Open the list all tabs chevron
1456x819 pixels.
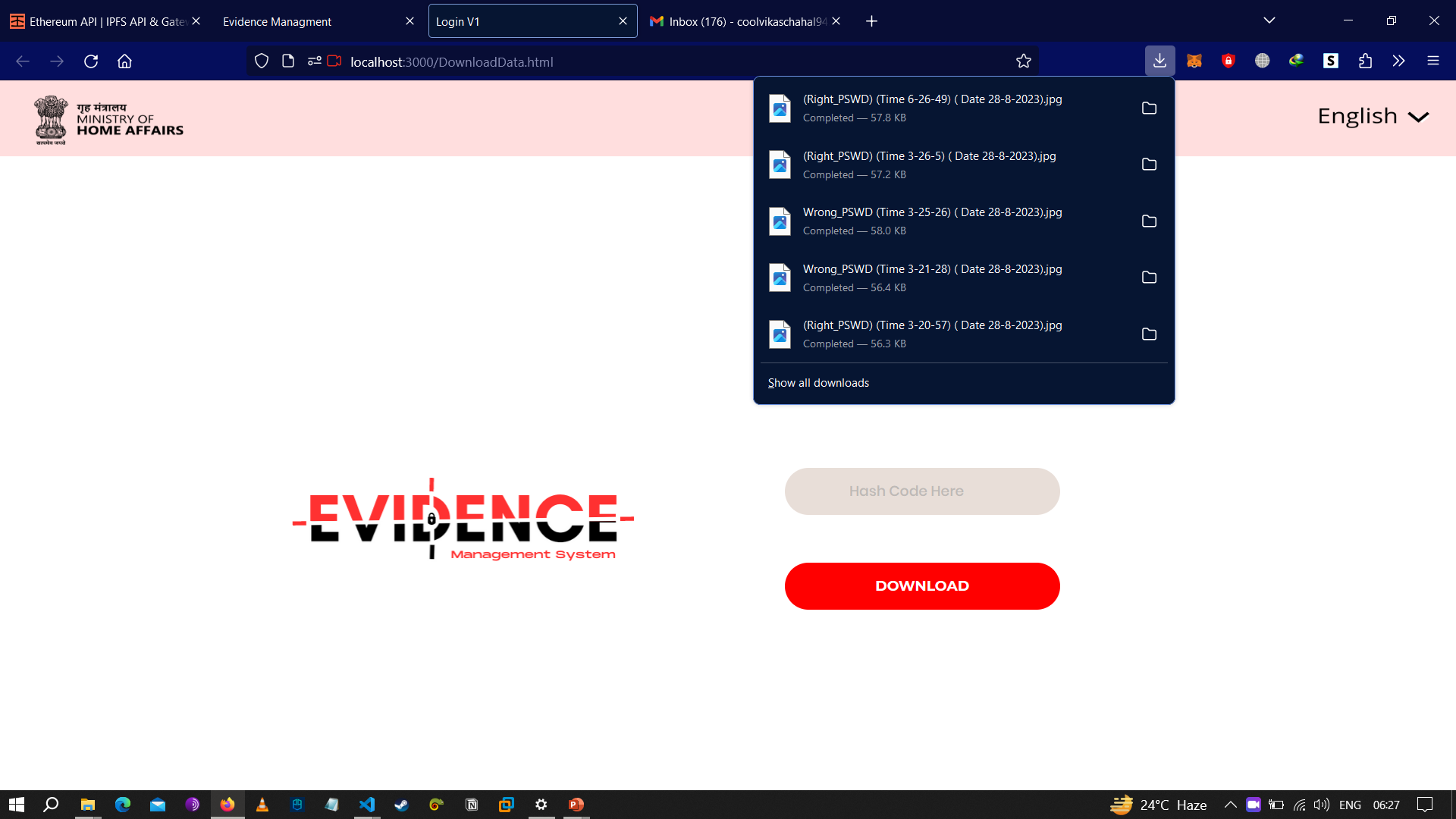pos(1269,20)
